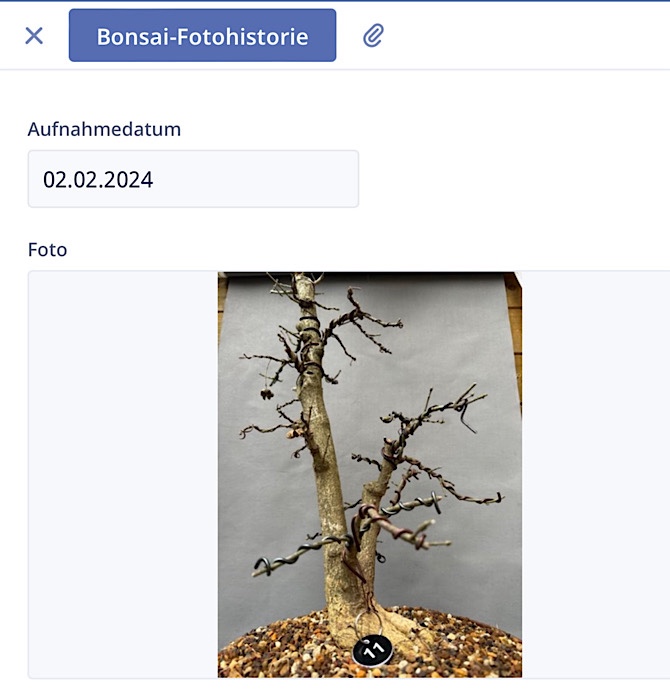
Task: Click empty Foto area right of the image
Action: 596,475
